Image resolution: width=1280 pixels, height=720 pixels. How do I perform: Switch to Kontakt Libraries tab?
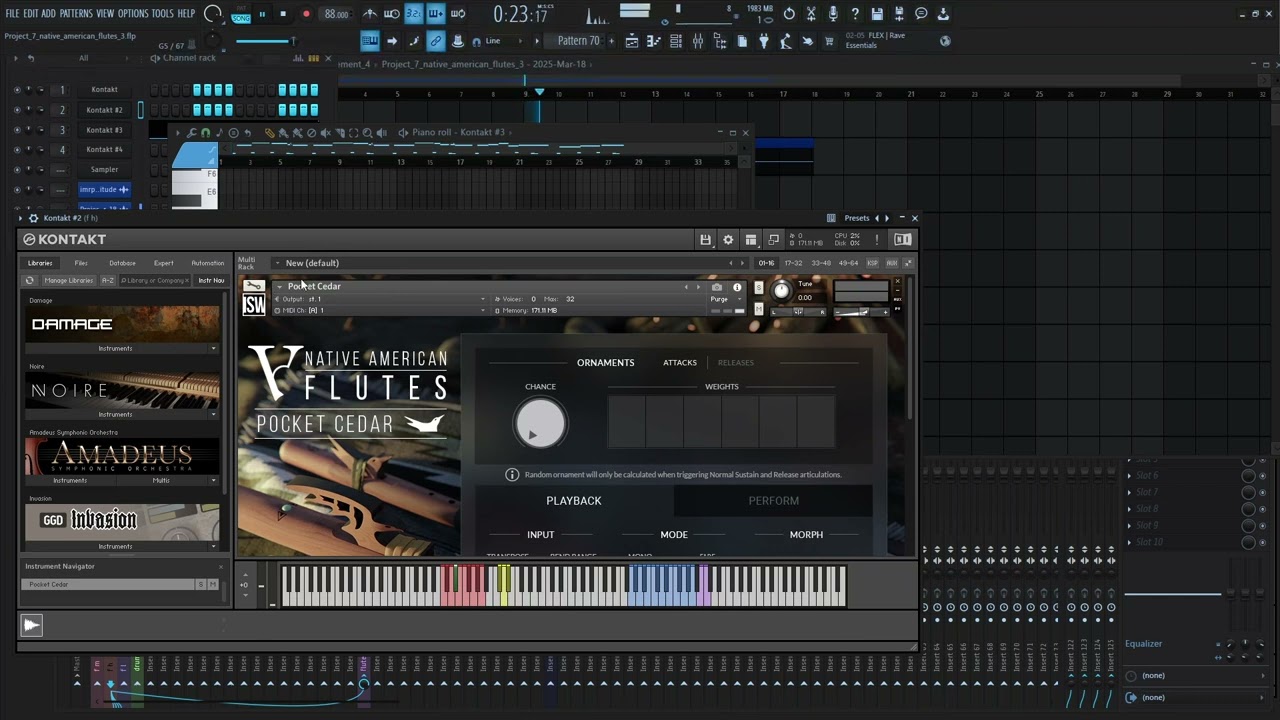40,263
